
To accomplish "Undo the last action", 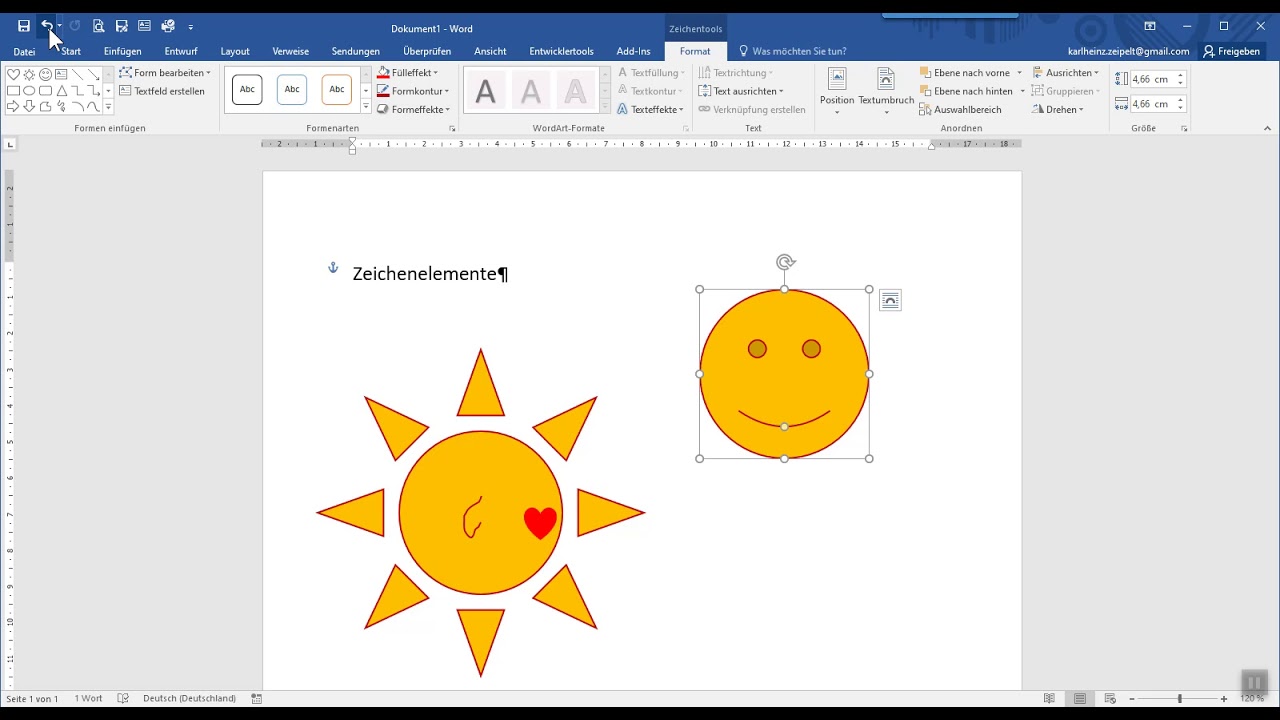I will [47, 26].
